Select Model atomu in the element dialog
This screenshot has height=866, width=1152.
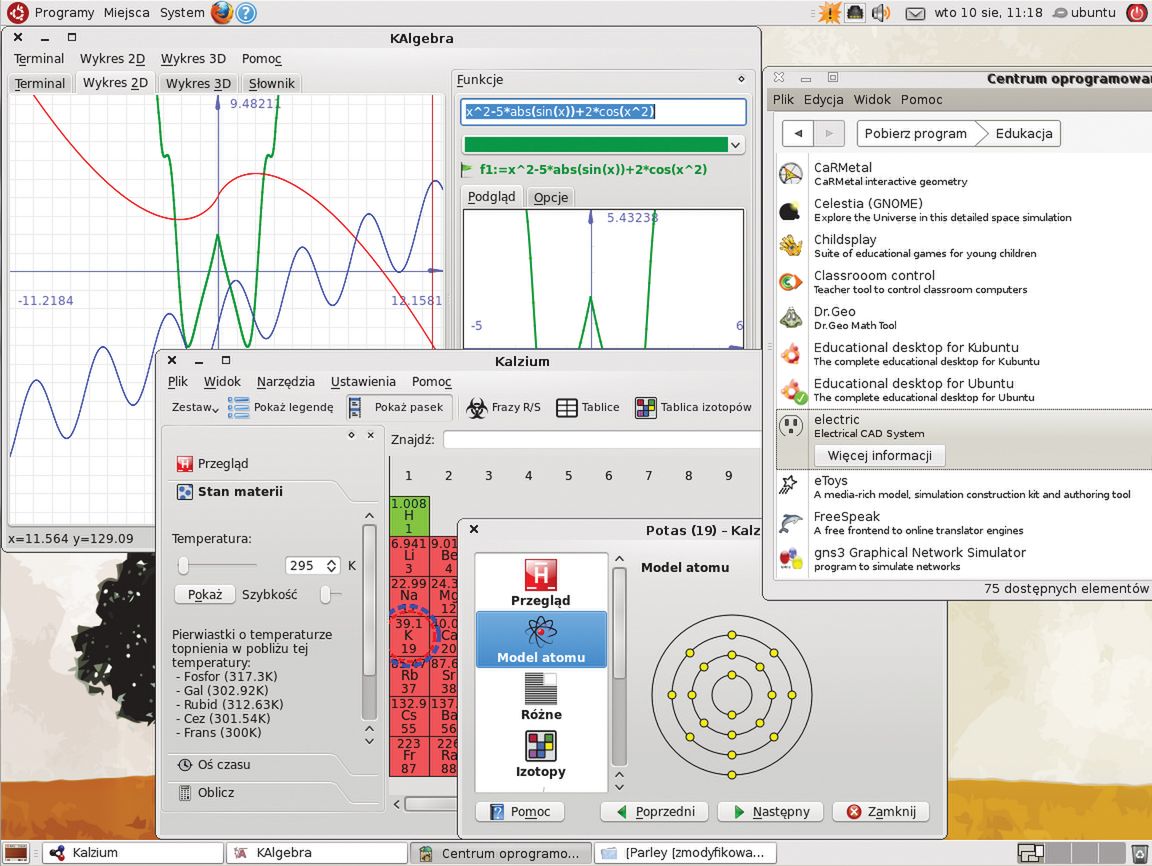point(541,639)
